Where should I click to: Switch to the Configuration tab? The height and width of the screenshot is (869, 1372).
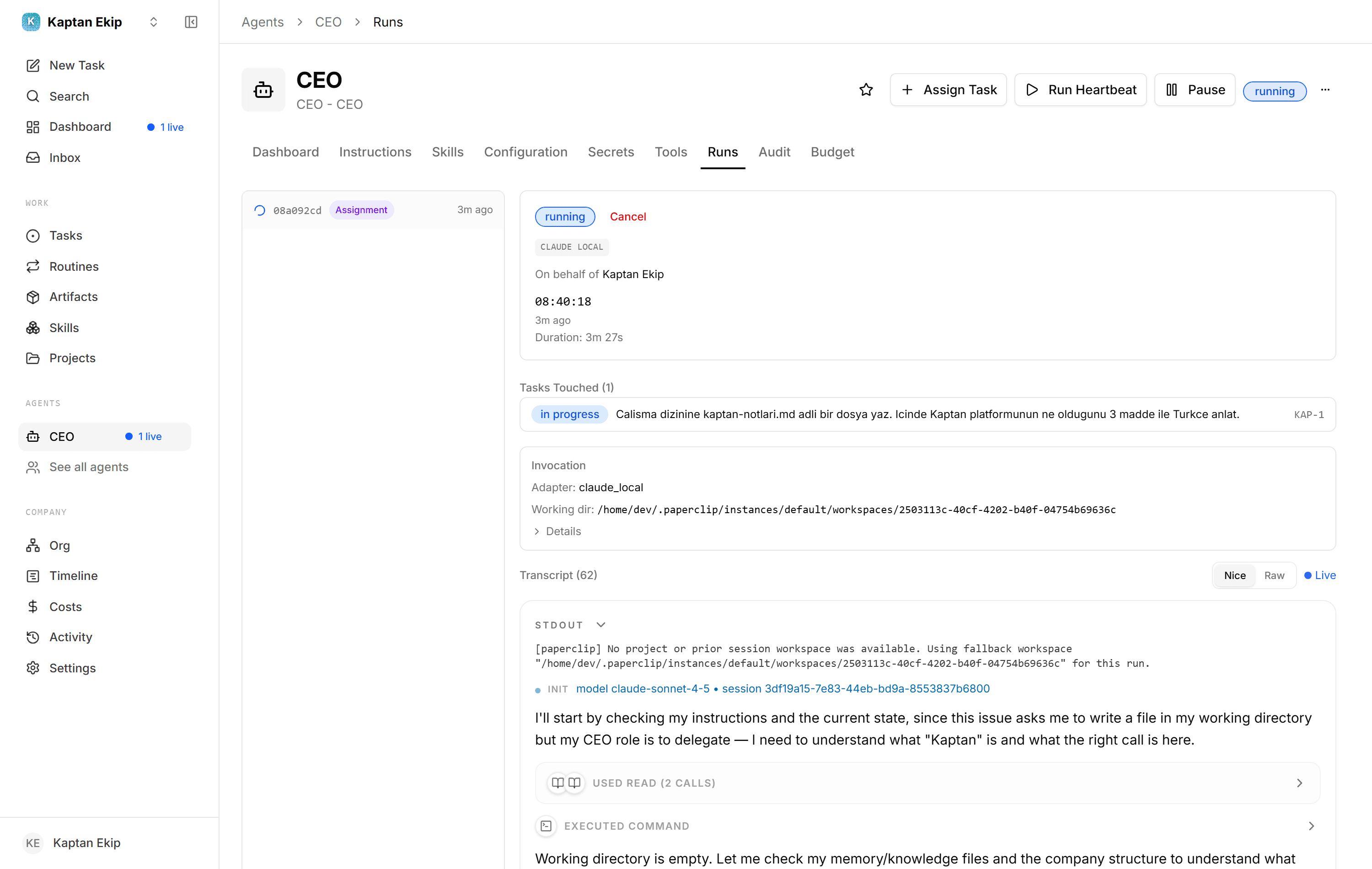click(x=525, y=151)
